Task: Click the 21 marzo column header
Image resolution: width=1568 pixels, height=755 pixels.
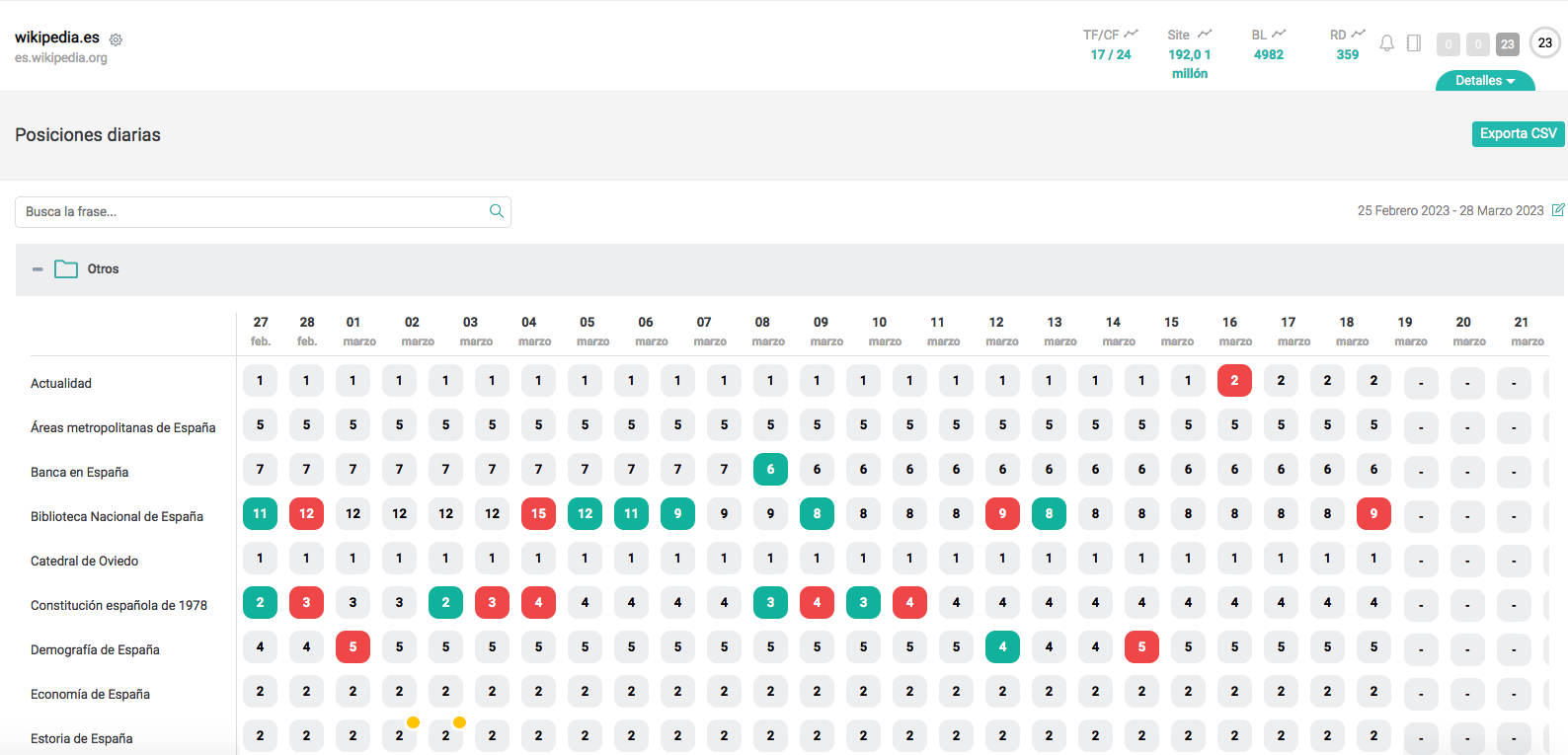Action: tap(1528, 332)
